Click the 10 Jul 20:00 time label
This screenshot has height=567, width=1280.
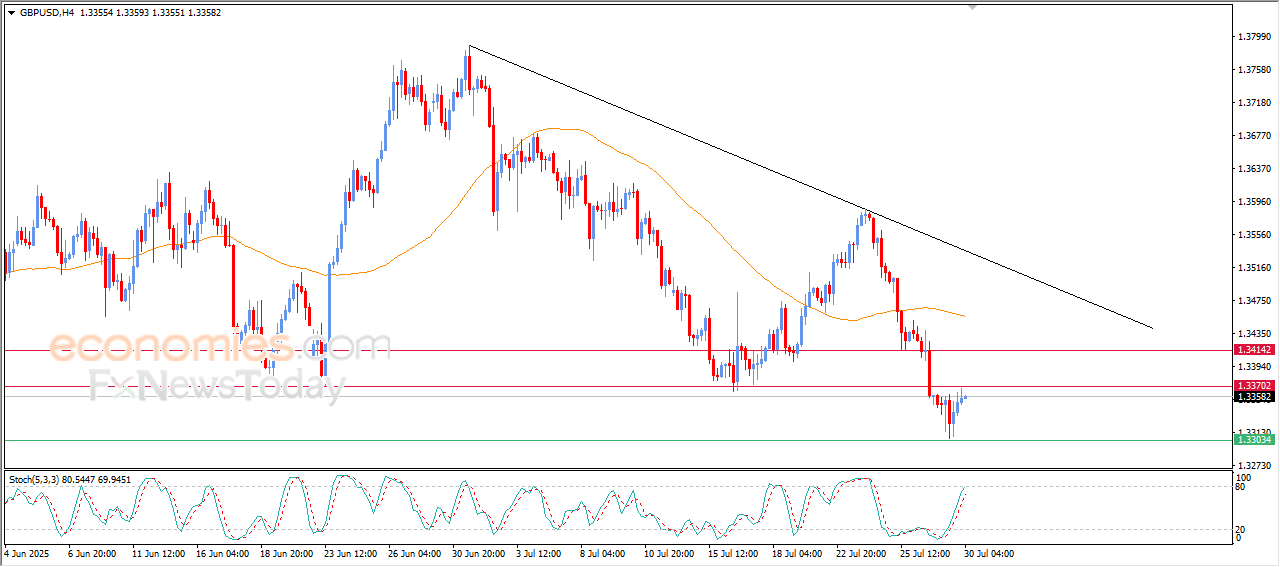(671, 553)
